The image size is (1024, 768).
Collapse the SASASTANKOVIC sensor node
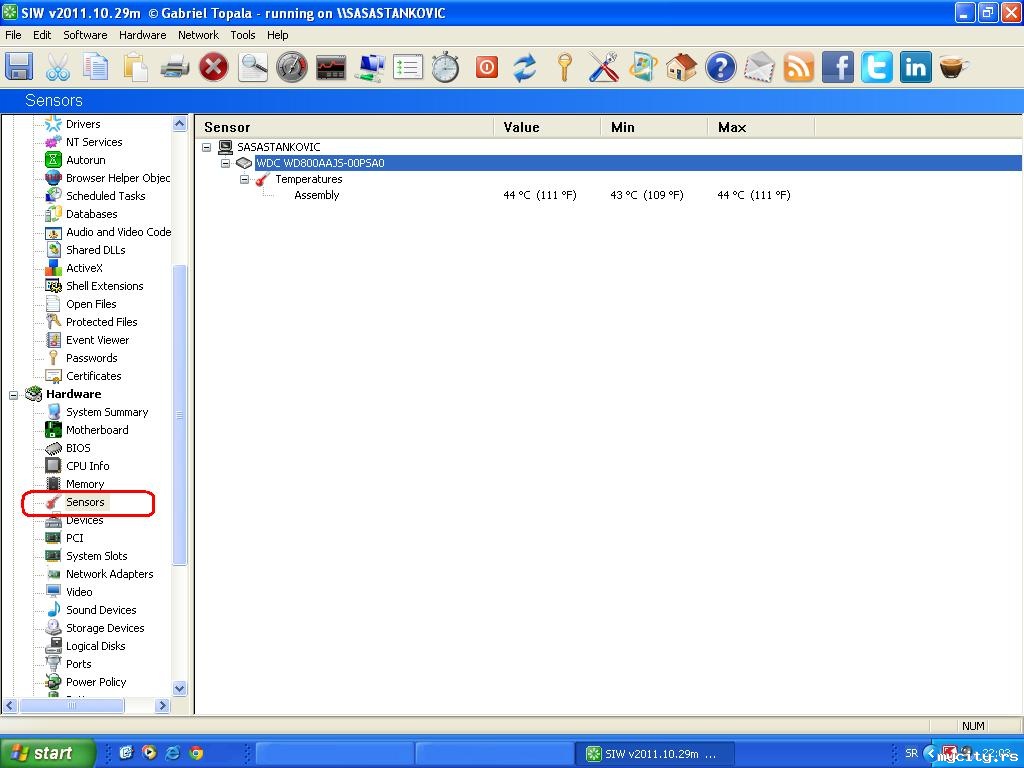point(207,147)
